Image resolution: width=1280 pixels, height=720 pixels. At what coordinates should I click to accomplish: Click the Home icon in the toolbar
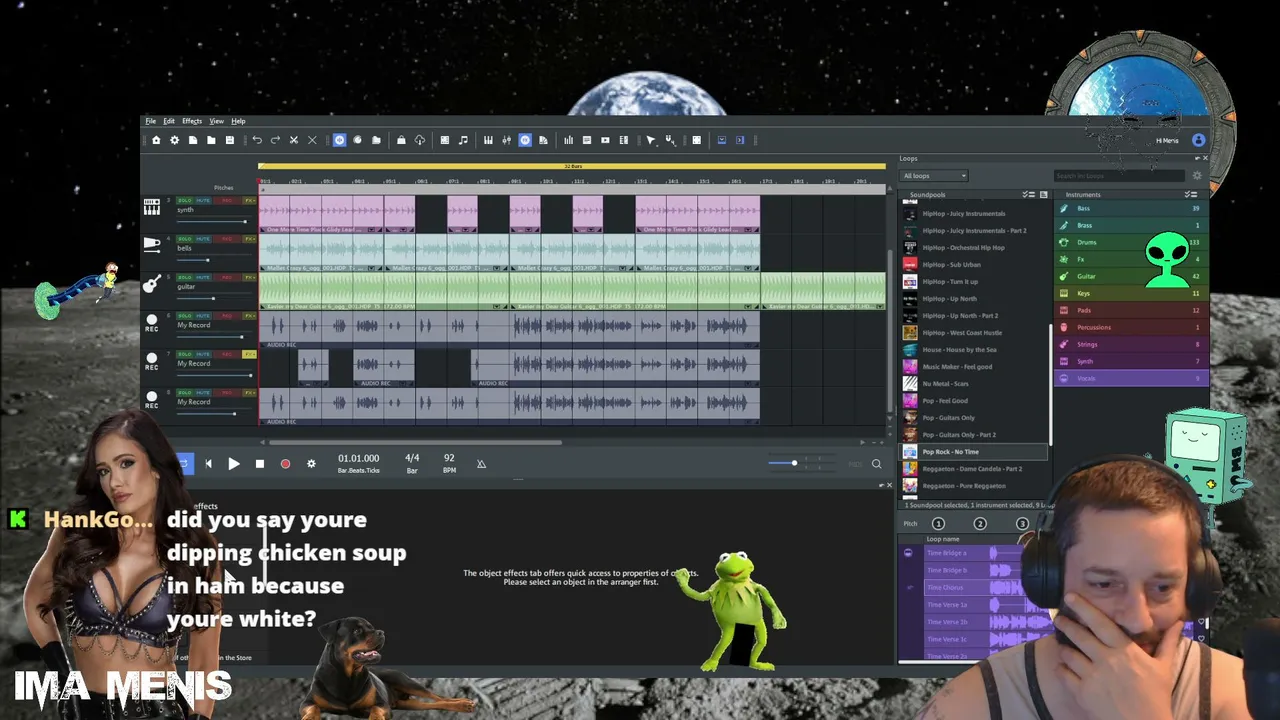click(x=156, y=140)
